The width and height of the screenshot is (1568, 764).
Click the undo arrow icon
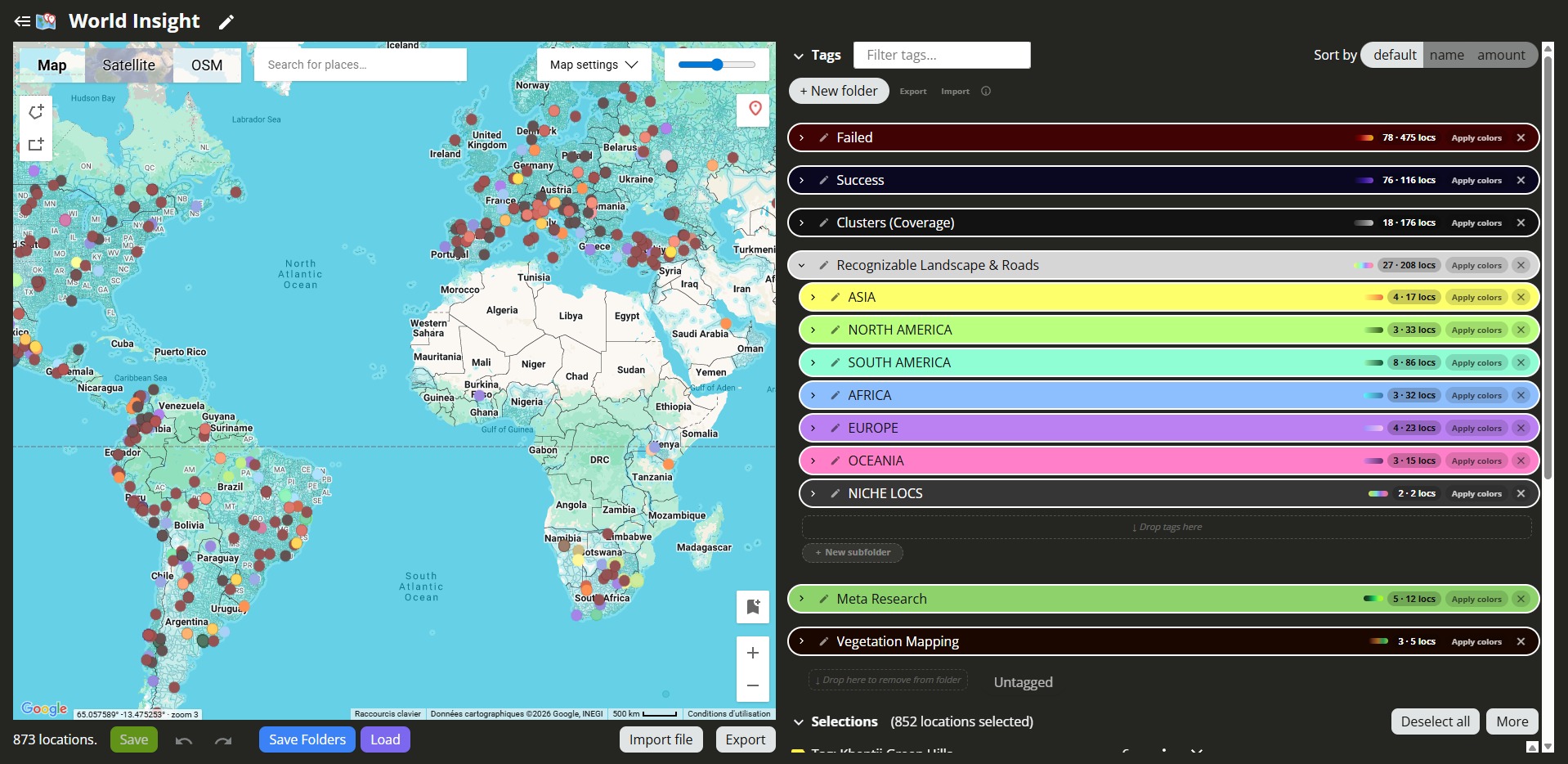pyautogui.click(x=184, y=740)
